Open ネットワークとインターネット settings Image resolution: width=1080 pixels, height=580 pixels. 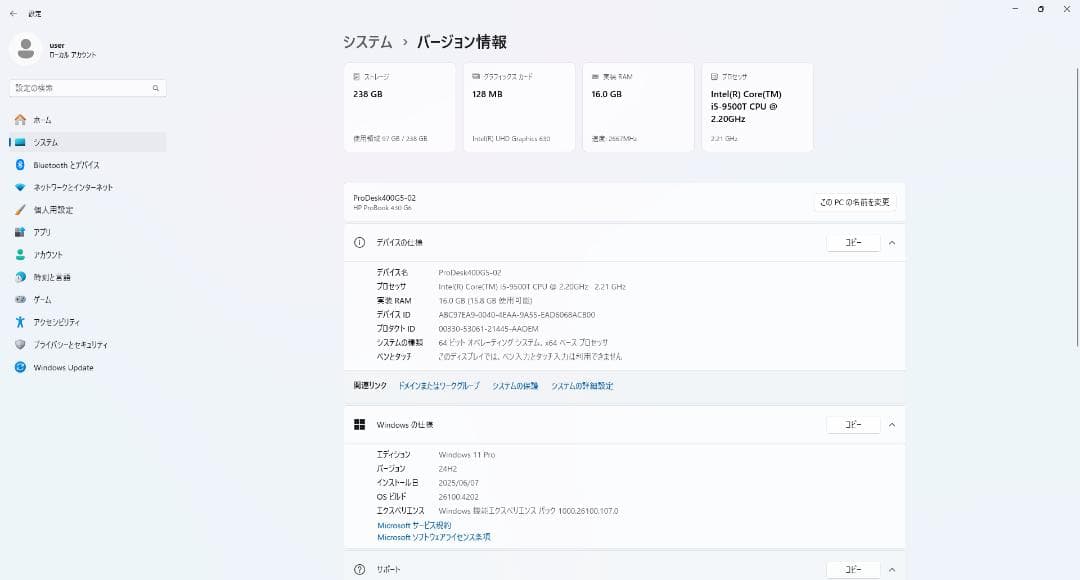point(72,187)
